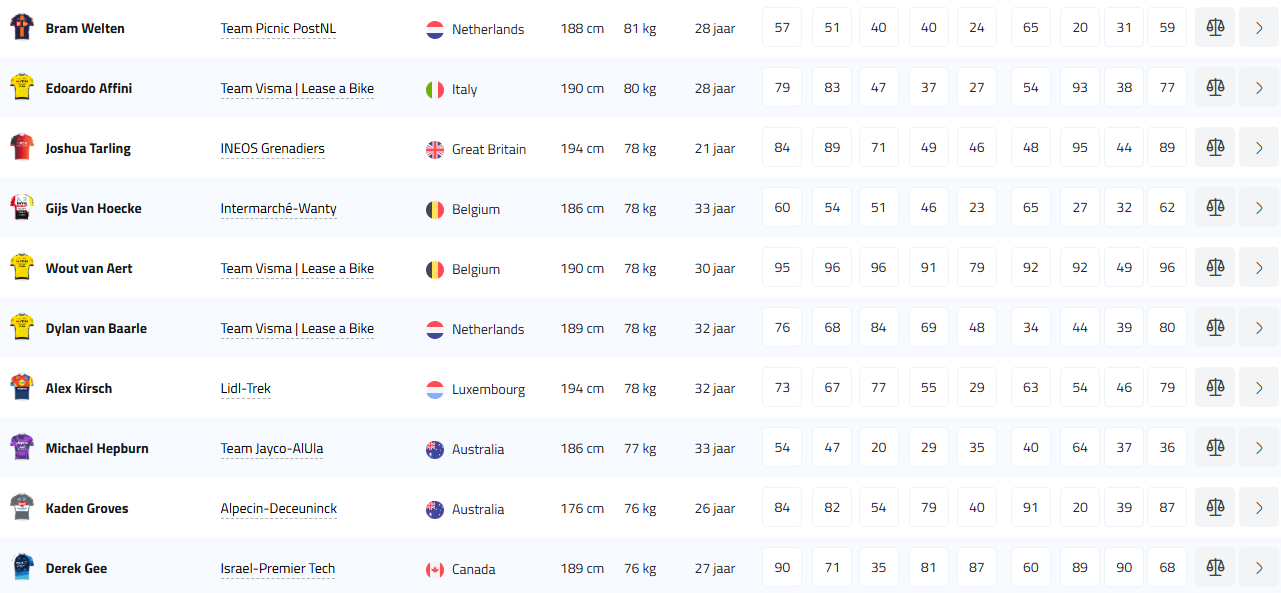Click Kaden Groves' jersey icon

pyautogui.click(x=21, y=508)
